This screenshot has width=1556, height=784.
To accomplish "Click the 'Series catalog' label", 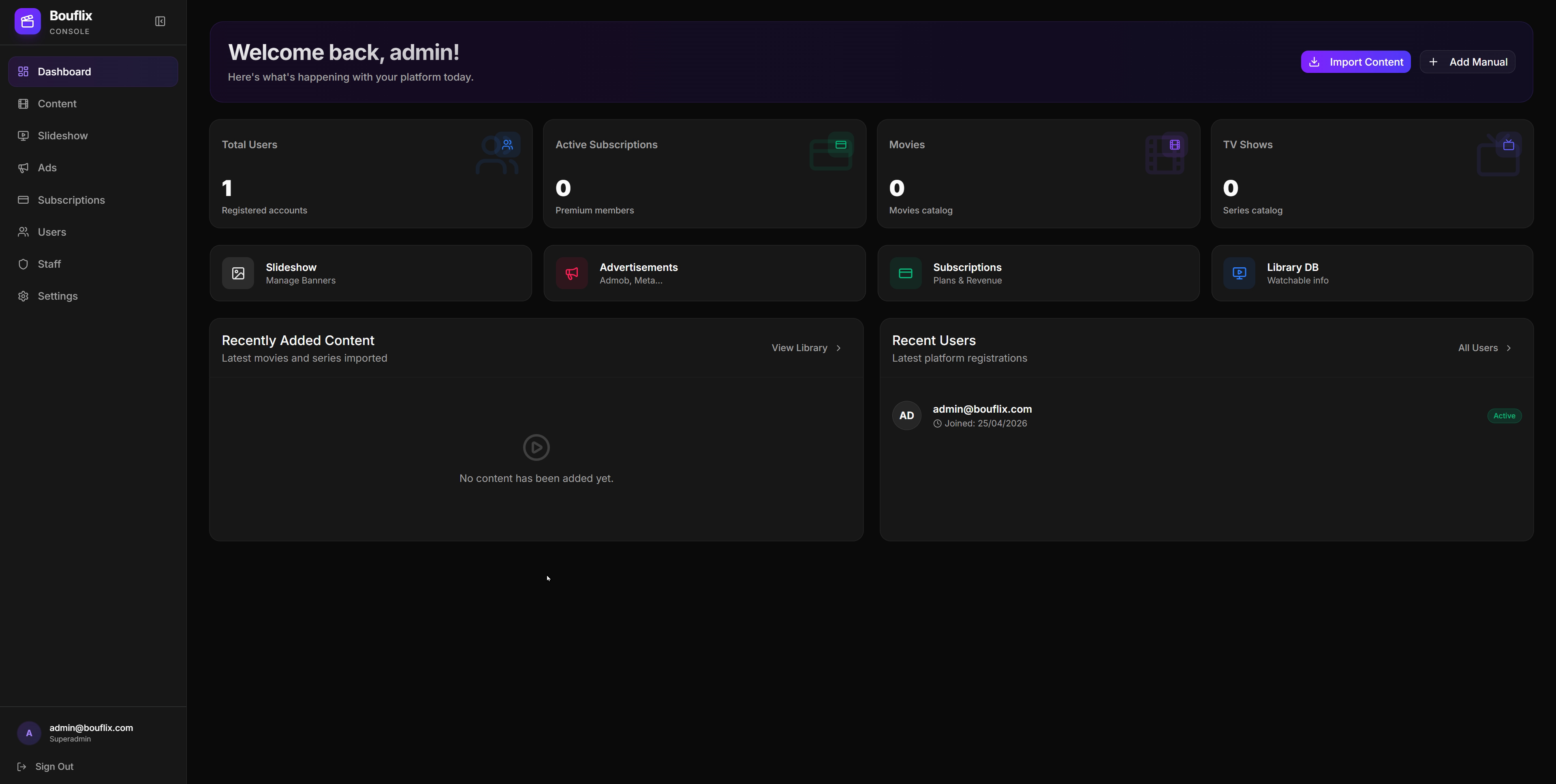I will click(x=1253, y=211).
